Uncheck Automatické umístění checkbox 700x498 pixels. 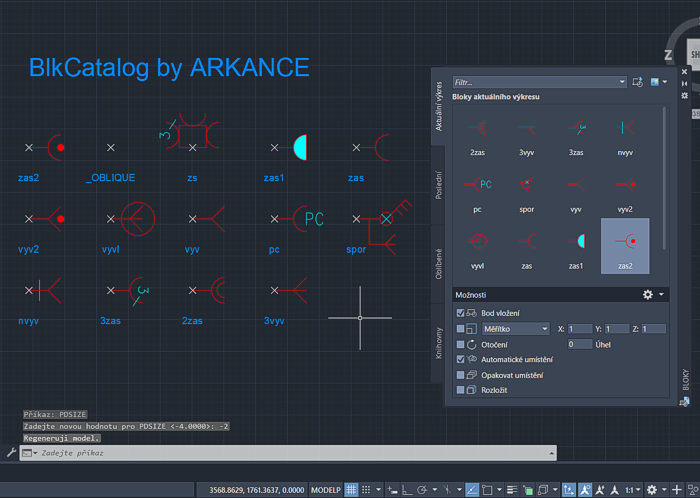461,359
